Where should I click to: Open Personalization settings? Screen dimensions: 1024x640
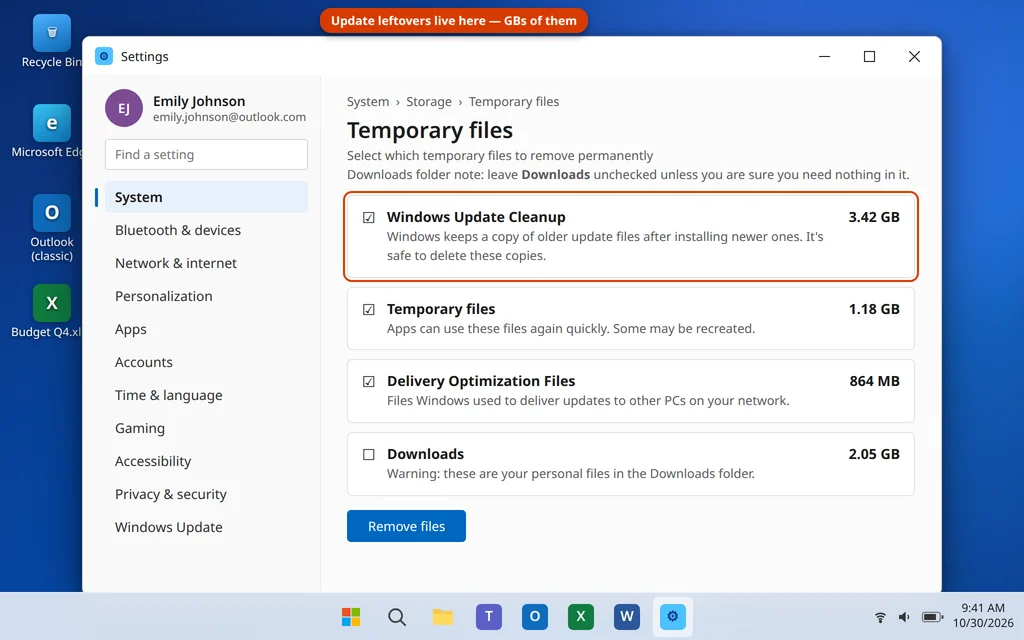[x=206, y=296]
